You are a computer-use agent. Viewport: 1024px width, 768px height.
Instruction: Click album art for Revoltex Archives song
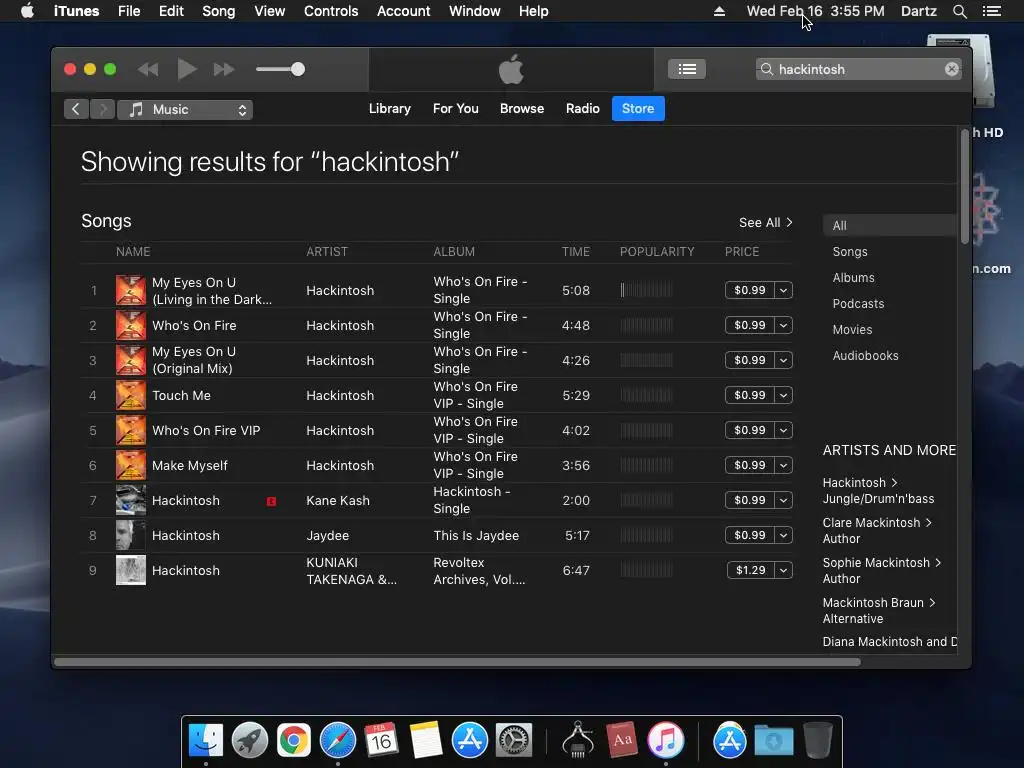[x=131, y=570]
